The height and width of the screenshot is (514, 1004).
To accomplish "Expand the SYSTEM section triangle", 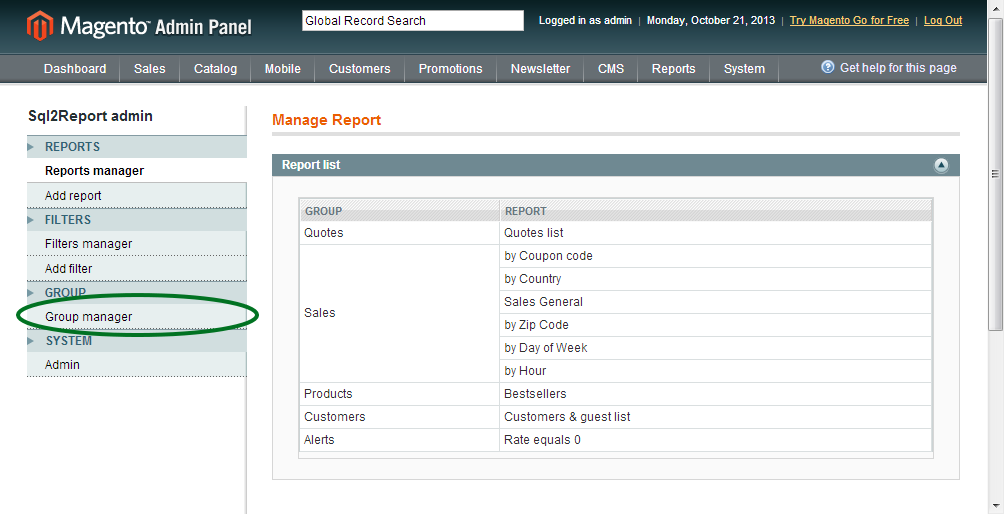I will coord(31,341).
